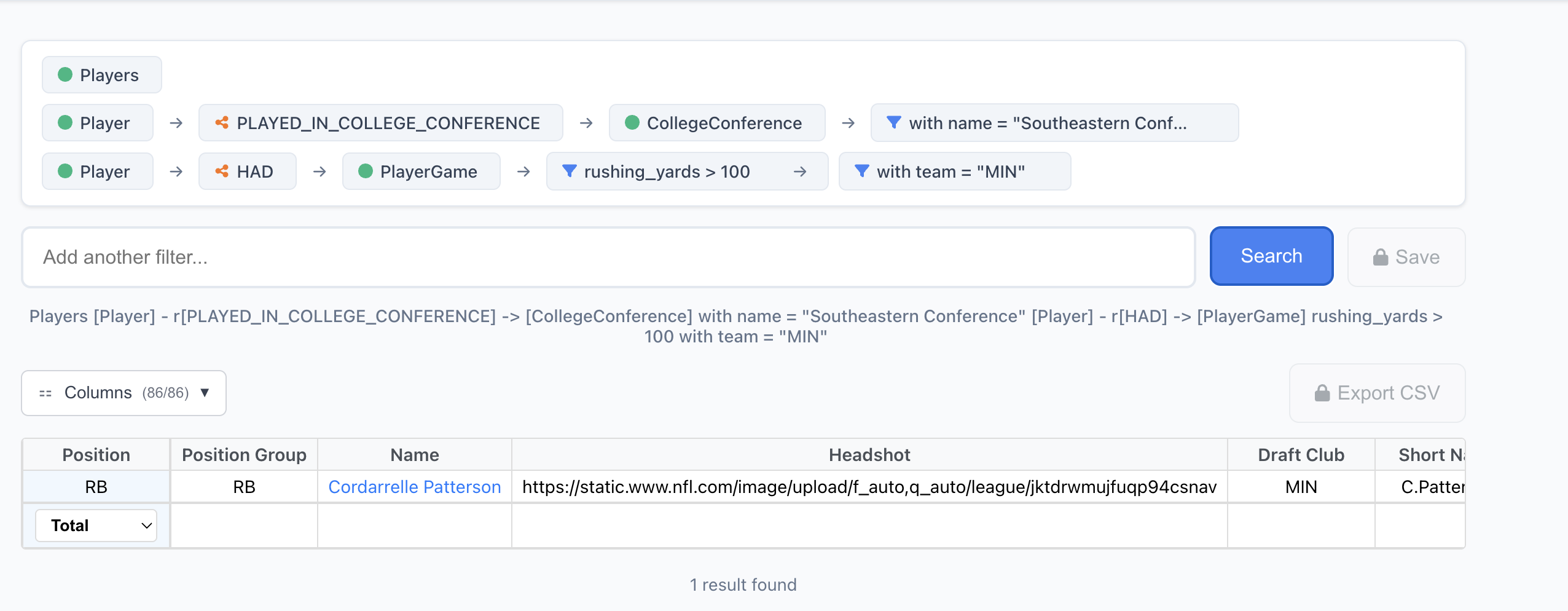The height and width of the screenshot is (611, 1568).
Task: Click the locked Save button
Action: 1406,257
